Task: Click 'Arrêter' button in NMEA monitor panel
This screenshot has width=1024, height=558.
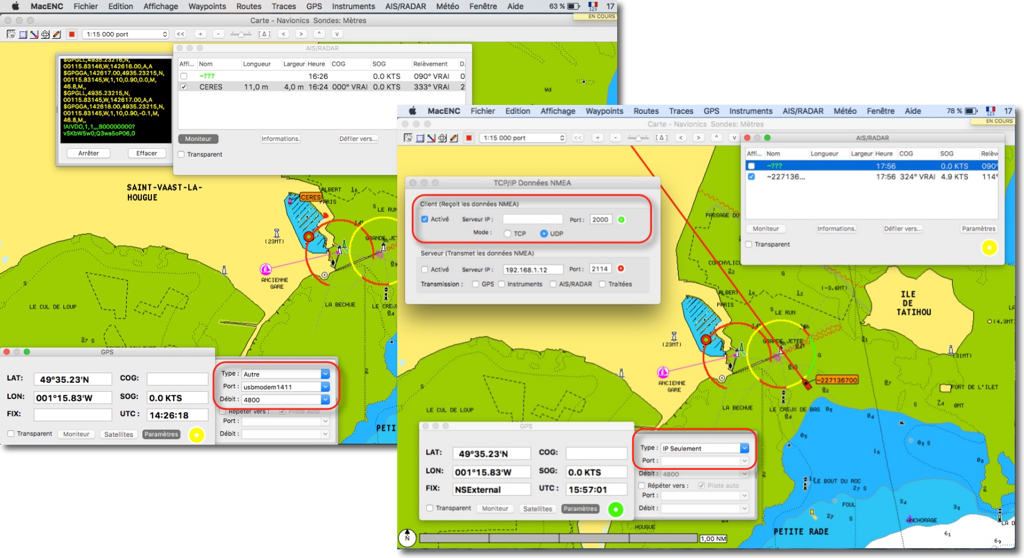Action: 89,153
